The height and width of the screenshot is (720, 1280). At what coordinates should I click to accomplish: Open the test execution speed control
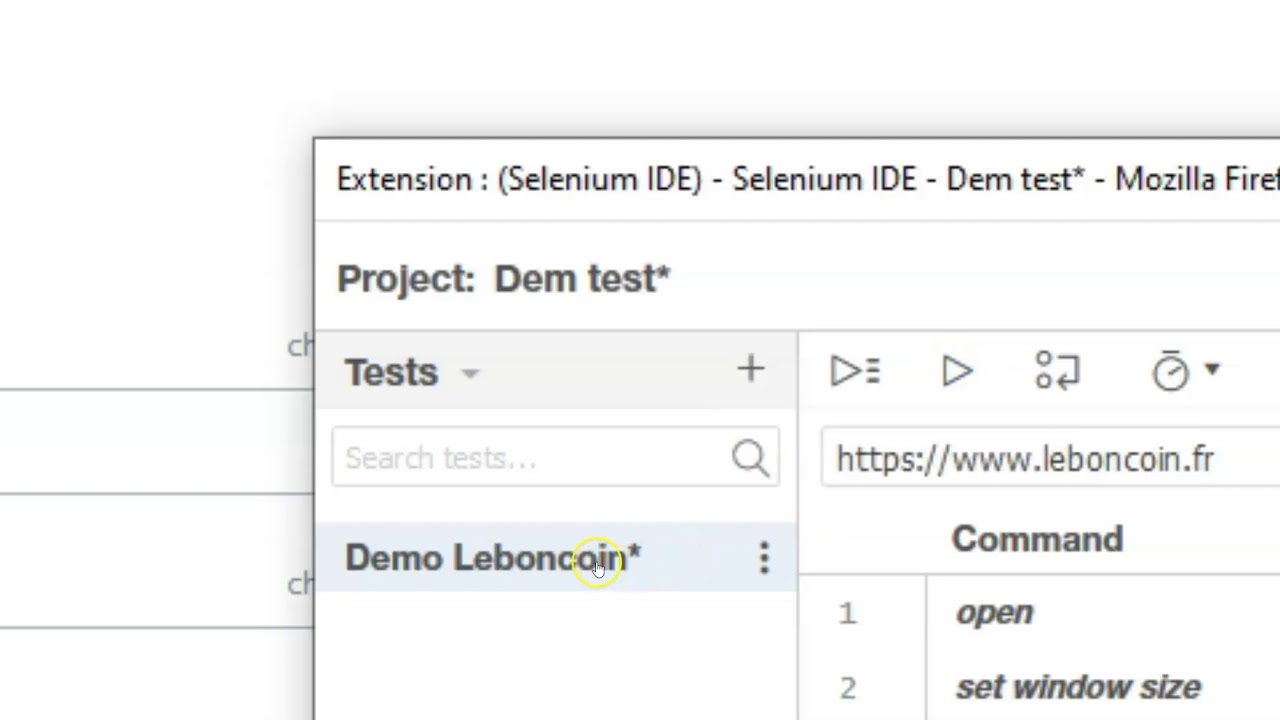1185,371
